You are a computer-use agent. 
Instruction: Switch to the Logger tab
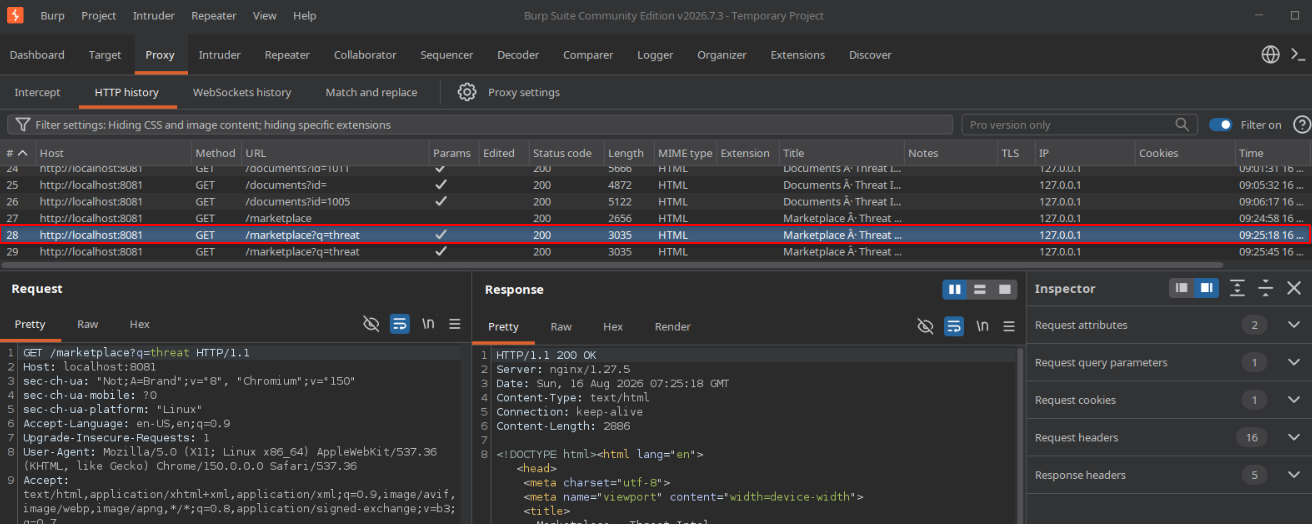tap(655, 55)
